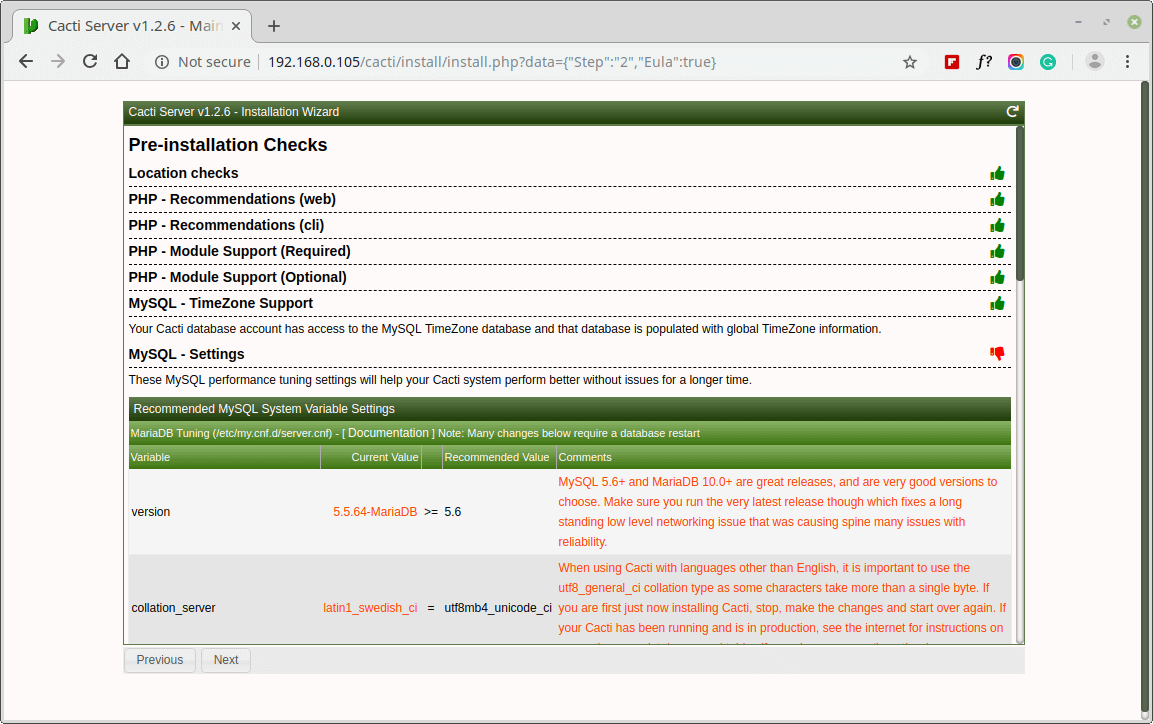Collapse the MySQL - Settings section
The height and width of the screenshot is (724, 1153).
pos(186,354)
